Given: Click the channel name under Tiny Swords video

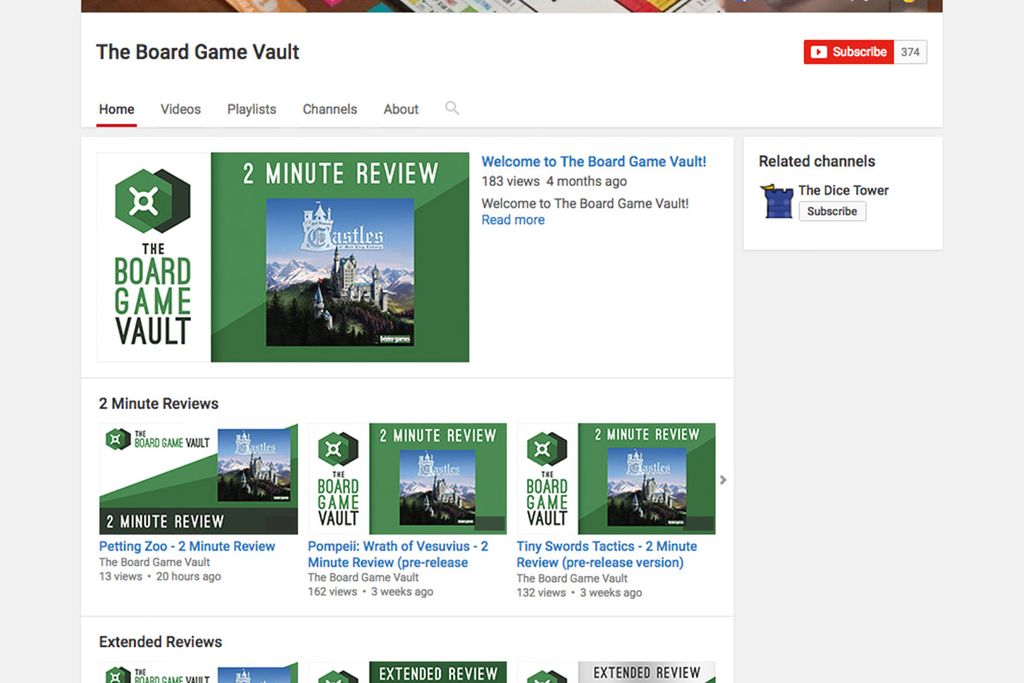Looking at the screenshot, I should click(x=572, y=578).
